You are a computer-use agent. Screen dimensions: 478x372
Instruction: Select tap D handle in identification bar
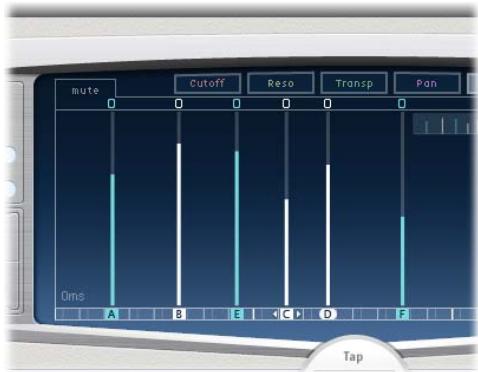pos(328,314)
